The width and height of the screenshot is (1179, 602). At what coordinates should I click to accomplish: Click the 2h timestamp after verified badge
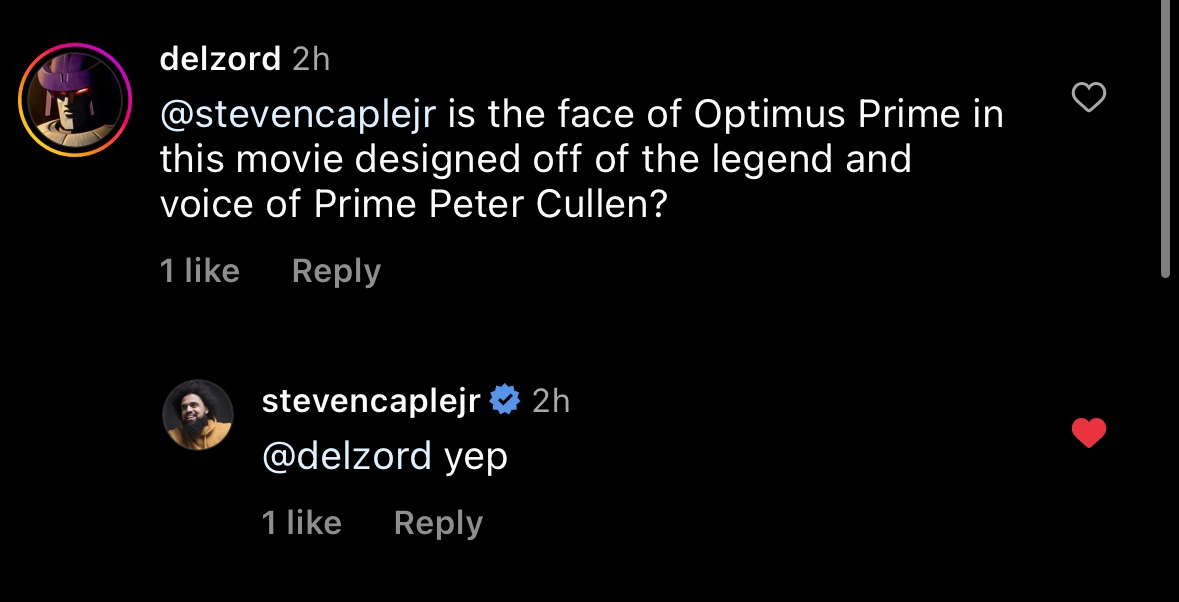pos(550,401)
